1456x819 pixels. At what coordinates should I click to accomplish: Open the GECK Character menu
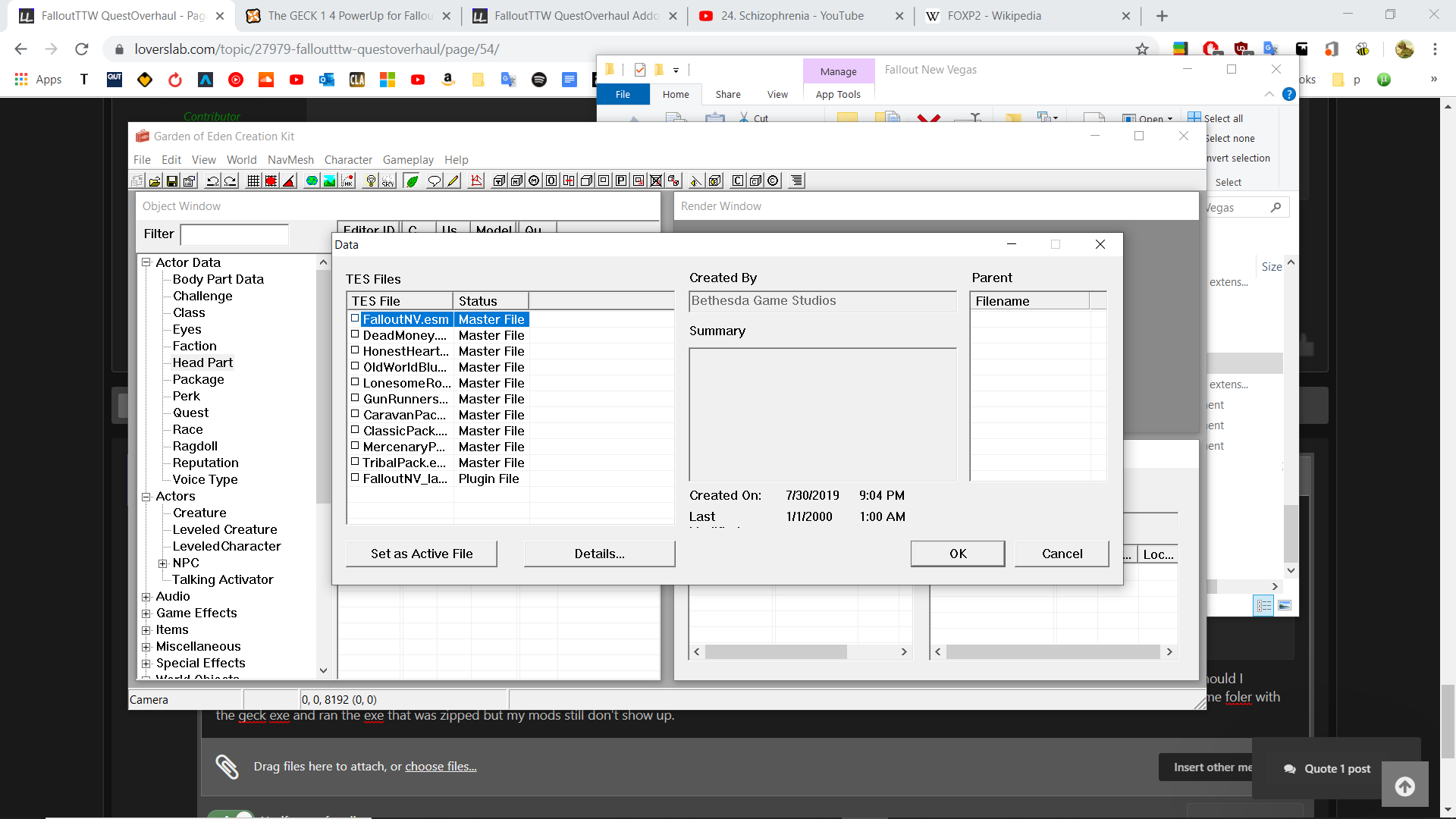[x=348, y=160]
